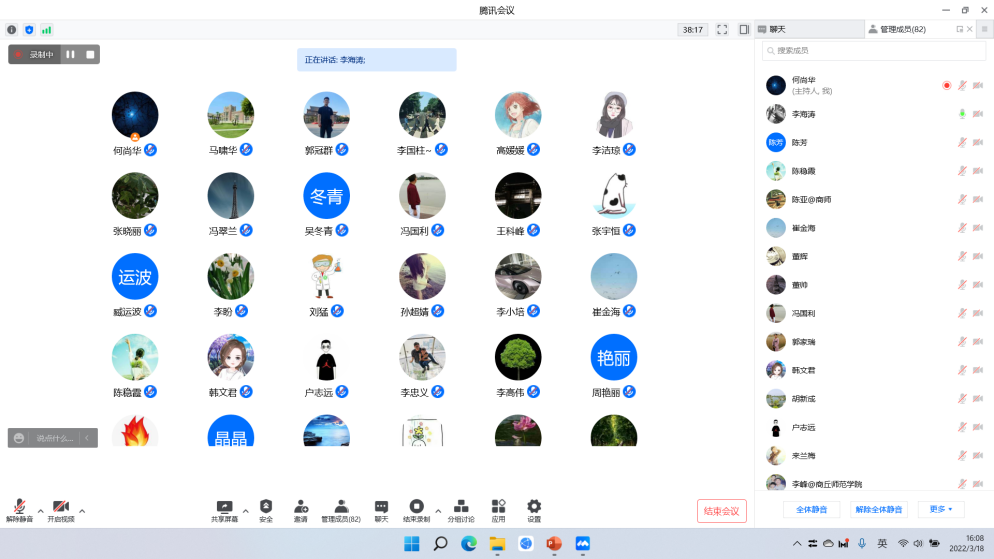
Task: Turn on camera with 开启视频
Action: tap(61, 510)
